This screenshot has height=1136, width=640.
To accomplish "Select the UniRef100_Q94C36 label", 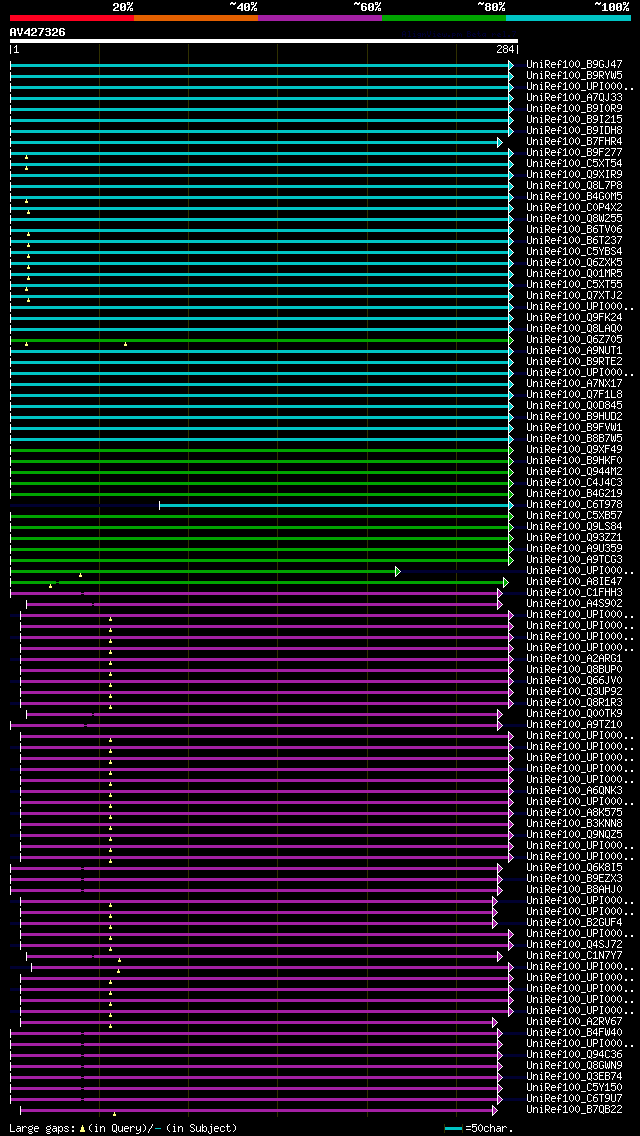I will [574, 1055].
